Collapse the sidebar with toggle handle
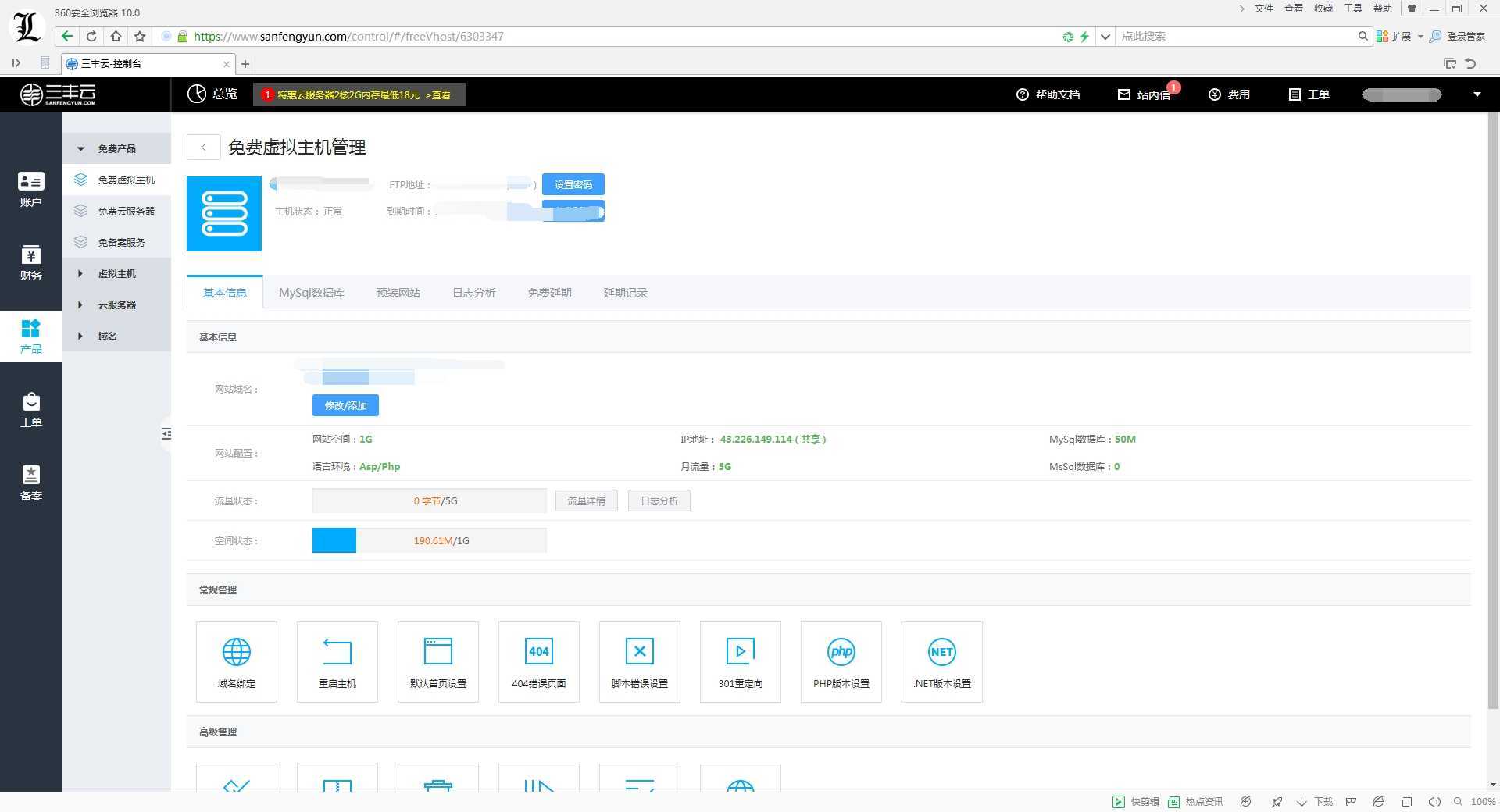Viewport: 1500px width, 812px height. [x=166, y=433]
